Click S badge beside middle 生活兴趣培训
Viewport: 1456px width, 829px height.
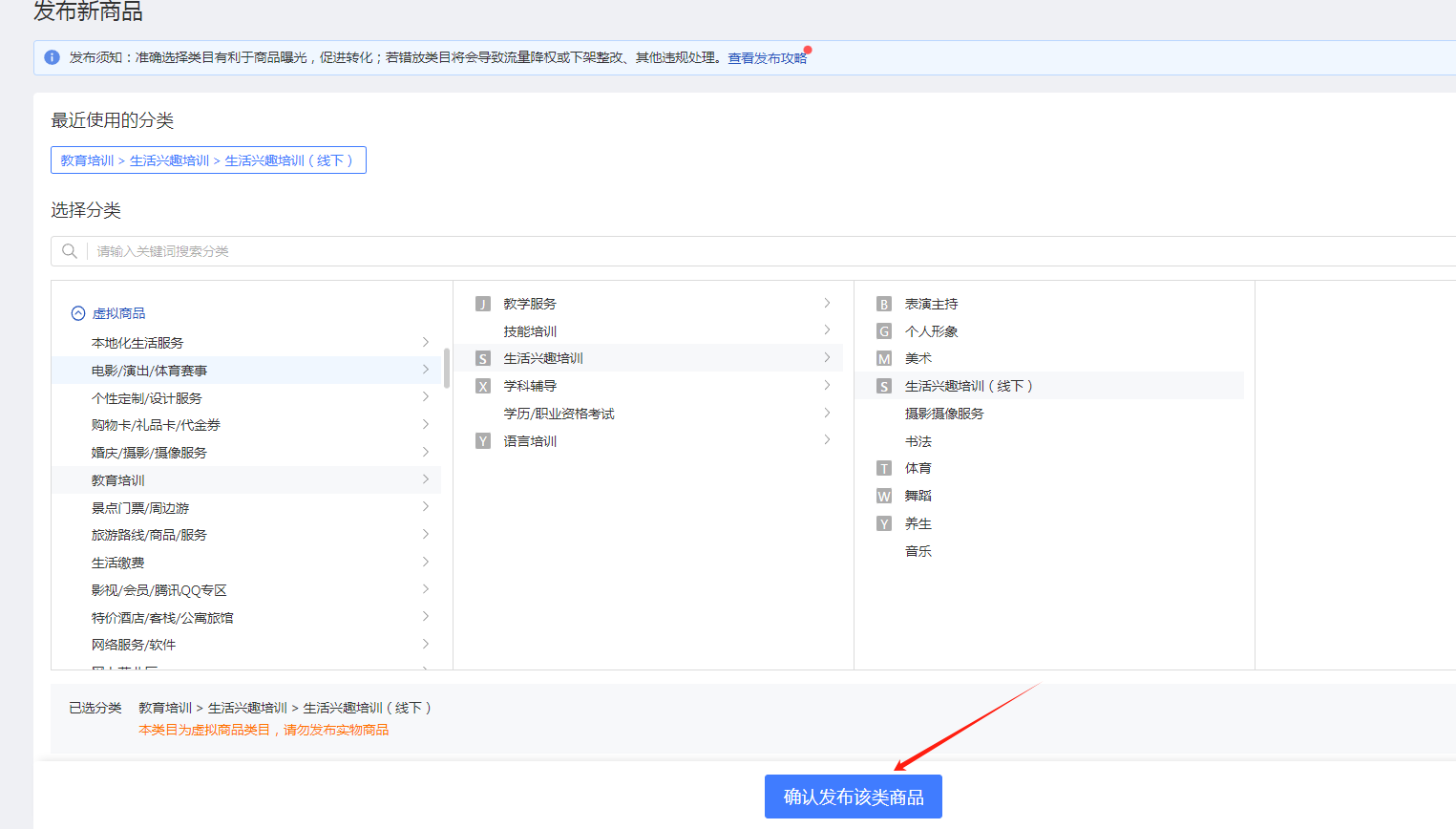point(483,358)
